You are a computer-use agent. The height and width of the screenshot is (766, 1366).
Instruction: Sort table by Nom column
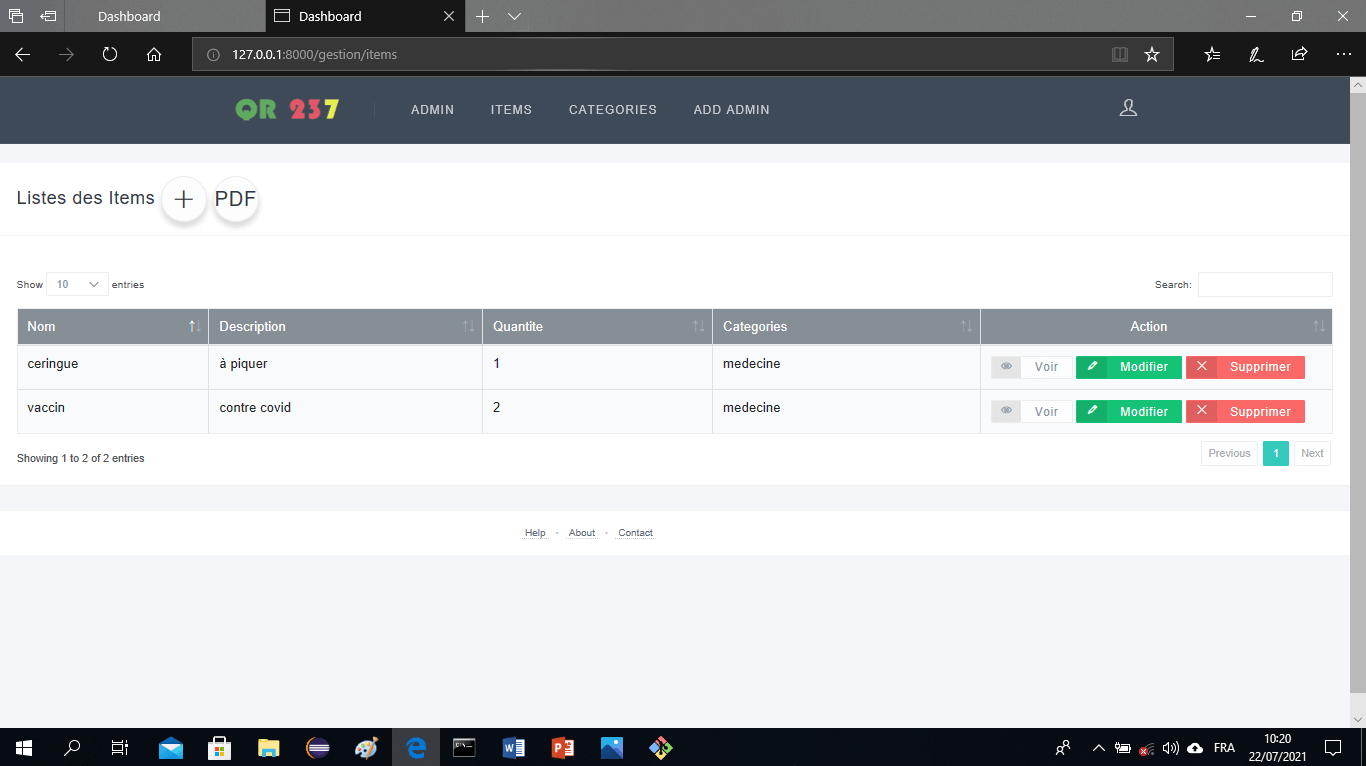click(x=112, y=327)
